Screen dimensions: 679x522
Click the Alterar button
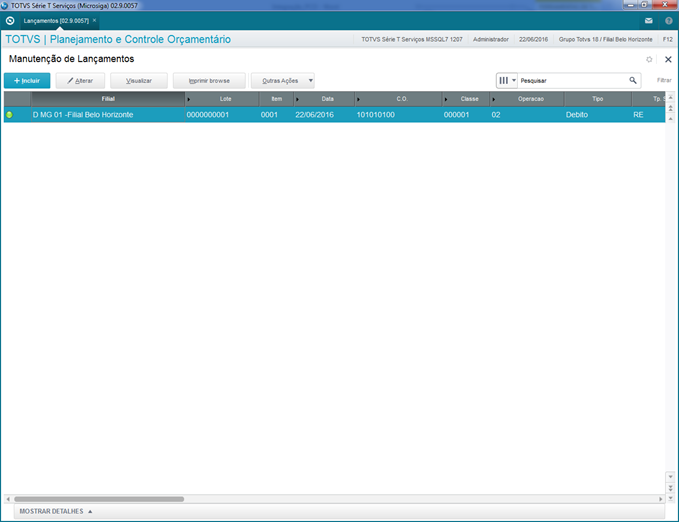click(x=80, y=81)
